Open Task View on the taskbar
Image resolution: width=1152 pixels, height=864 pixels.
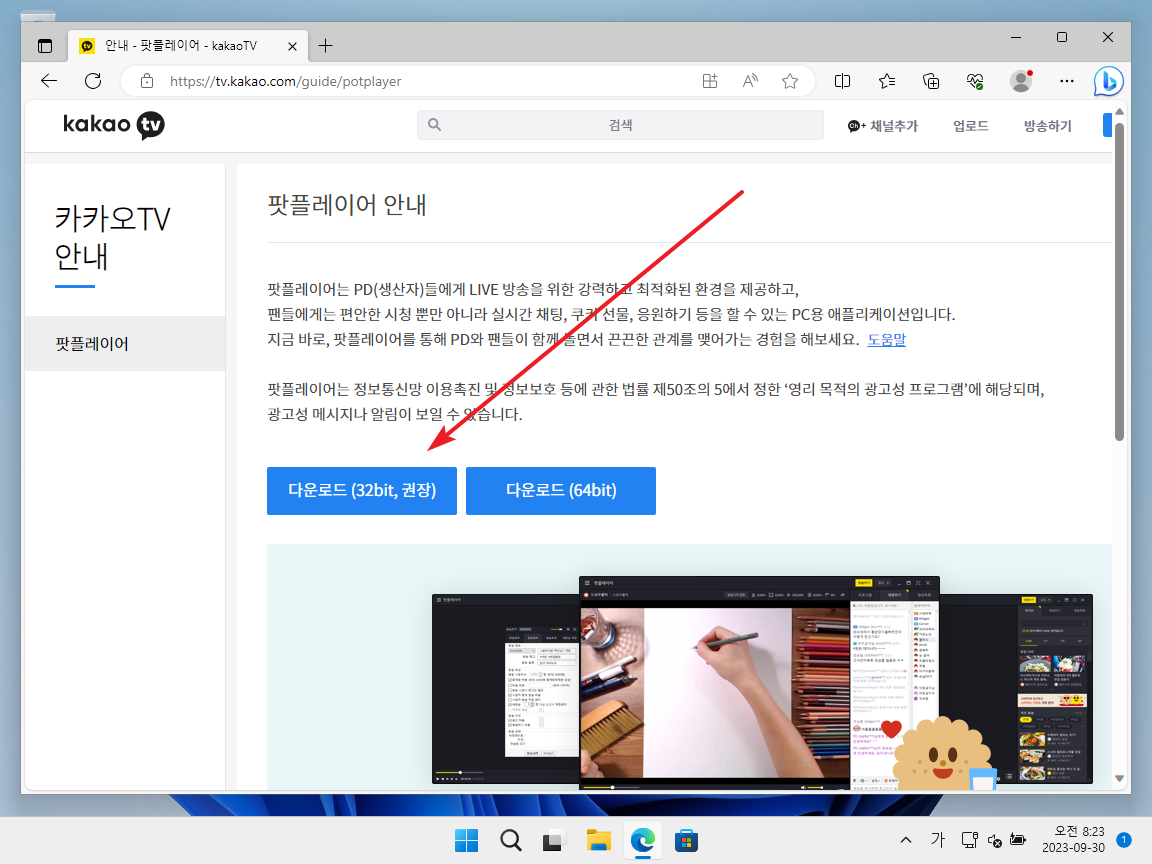[x=554, y=840]
